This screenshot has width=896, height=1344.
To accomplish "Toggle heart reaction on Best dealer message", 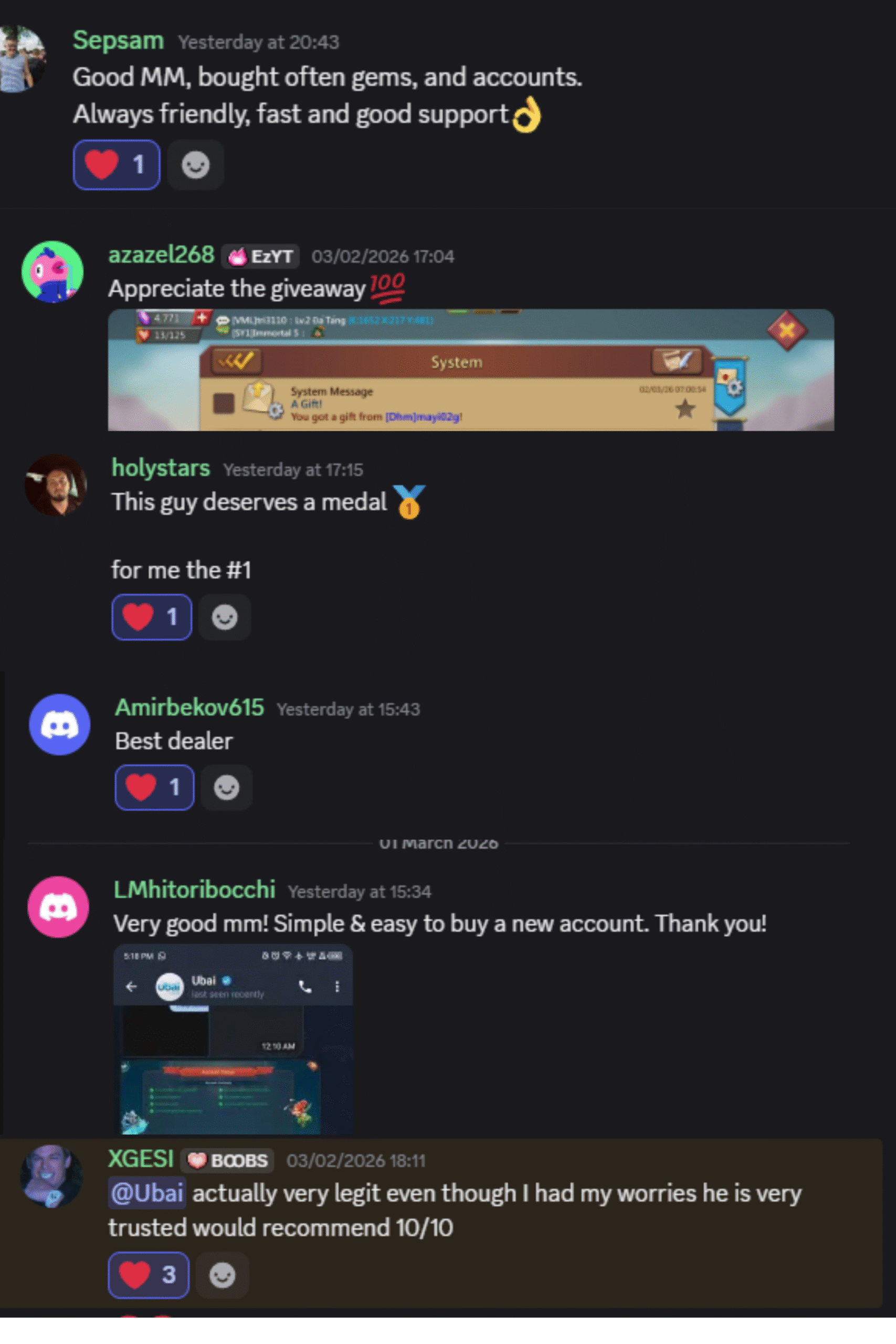I will click(154, 787).
